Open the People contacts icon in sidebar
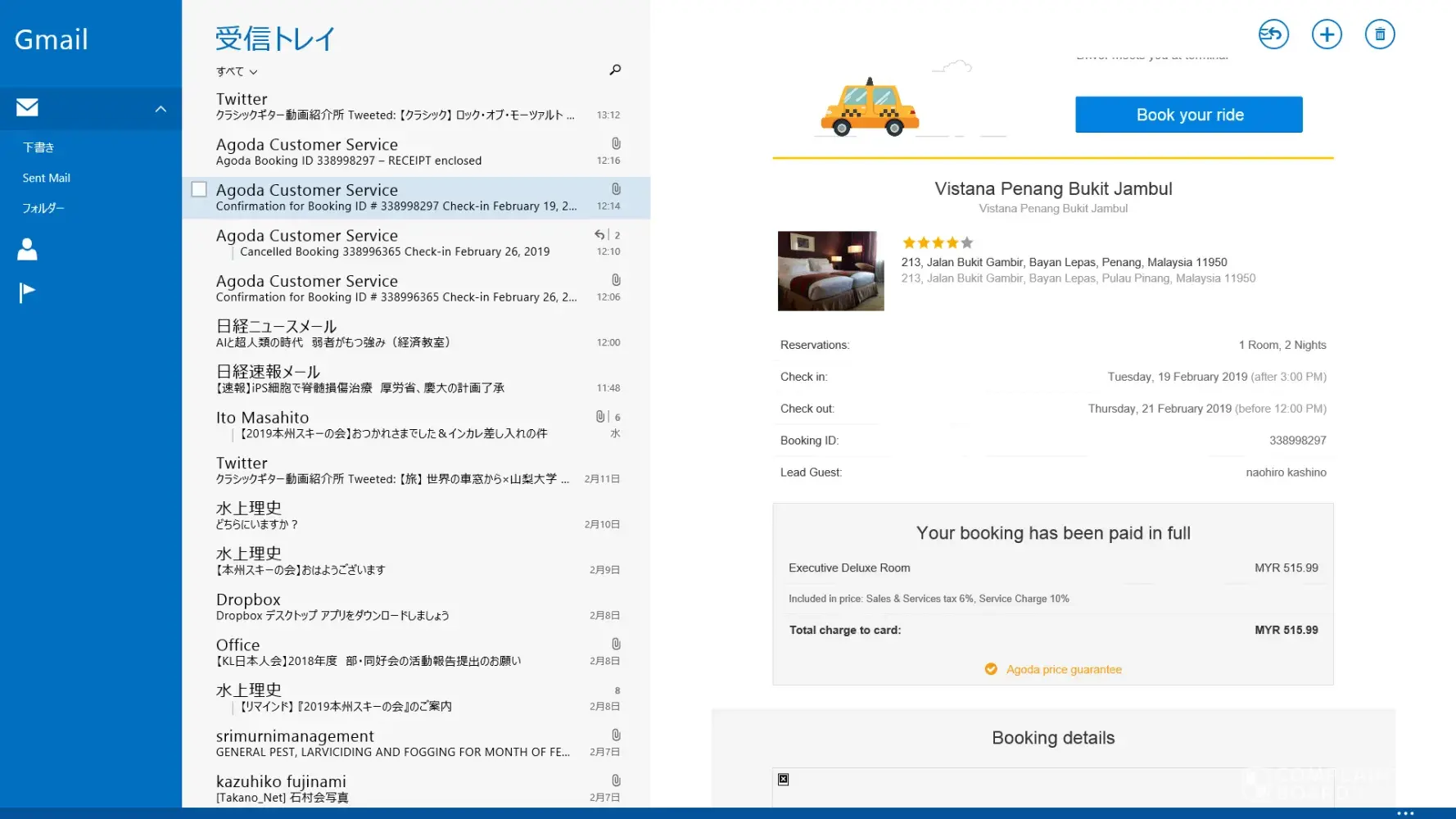 point(28,249)
